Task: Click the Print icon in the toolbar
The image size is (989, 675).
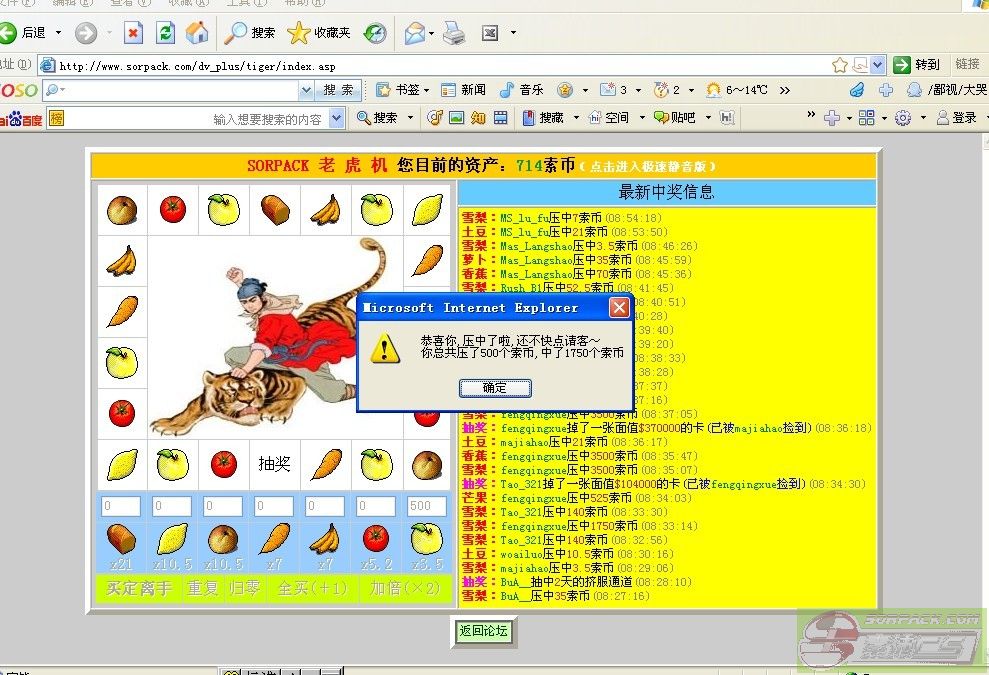Action: tap(454, 33)
